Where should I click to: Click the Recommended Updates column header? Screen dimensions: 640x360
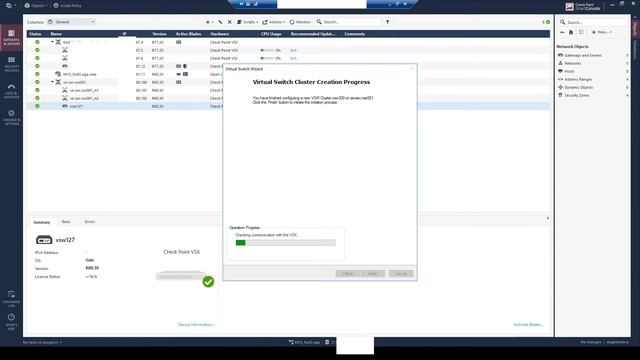[x=313, y=34]
